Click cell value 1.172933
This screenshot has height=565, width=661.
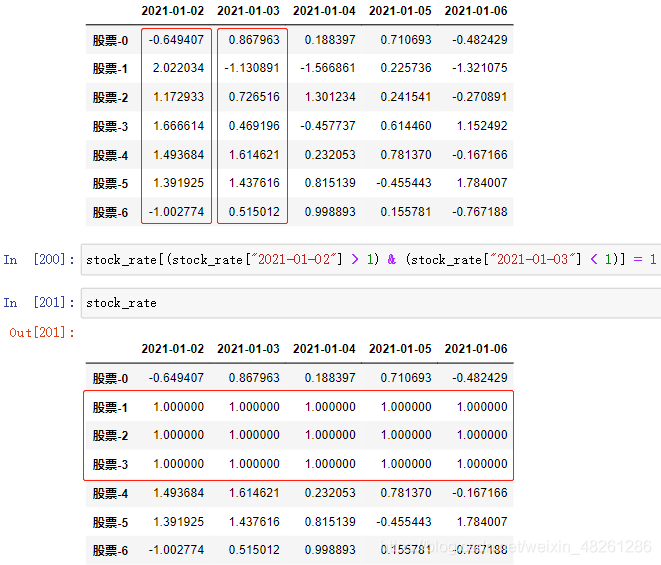coord(178,97)
